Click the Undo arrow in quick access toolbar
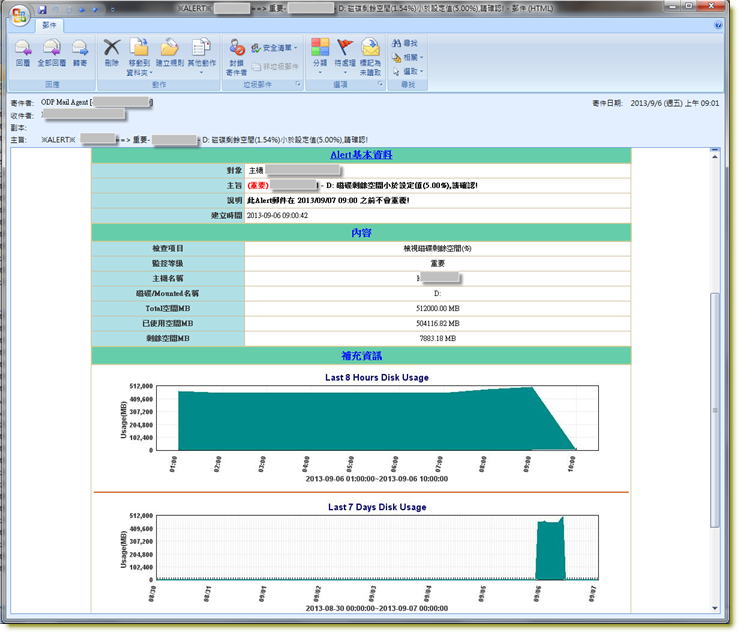Image resolution: width=739 pixels, height=633 pixels. click(x=56, y=9)
